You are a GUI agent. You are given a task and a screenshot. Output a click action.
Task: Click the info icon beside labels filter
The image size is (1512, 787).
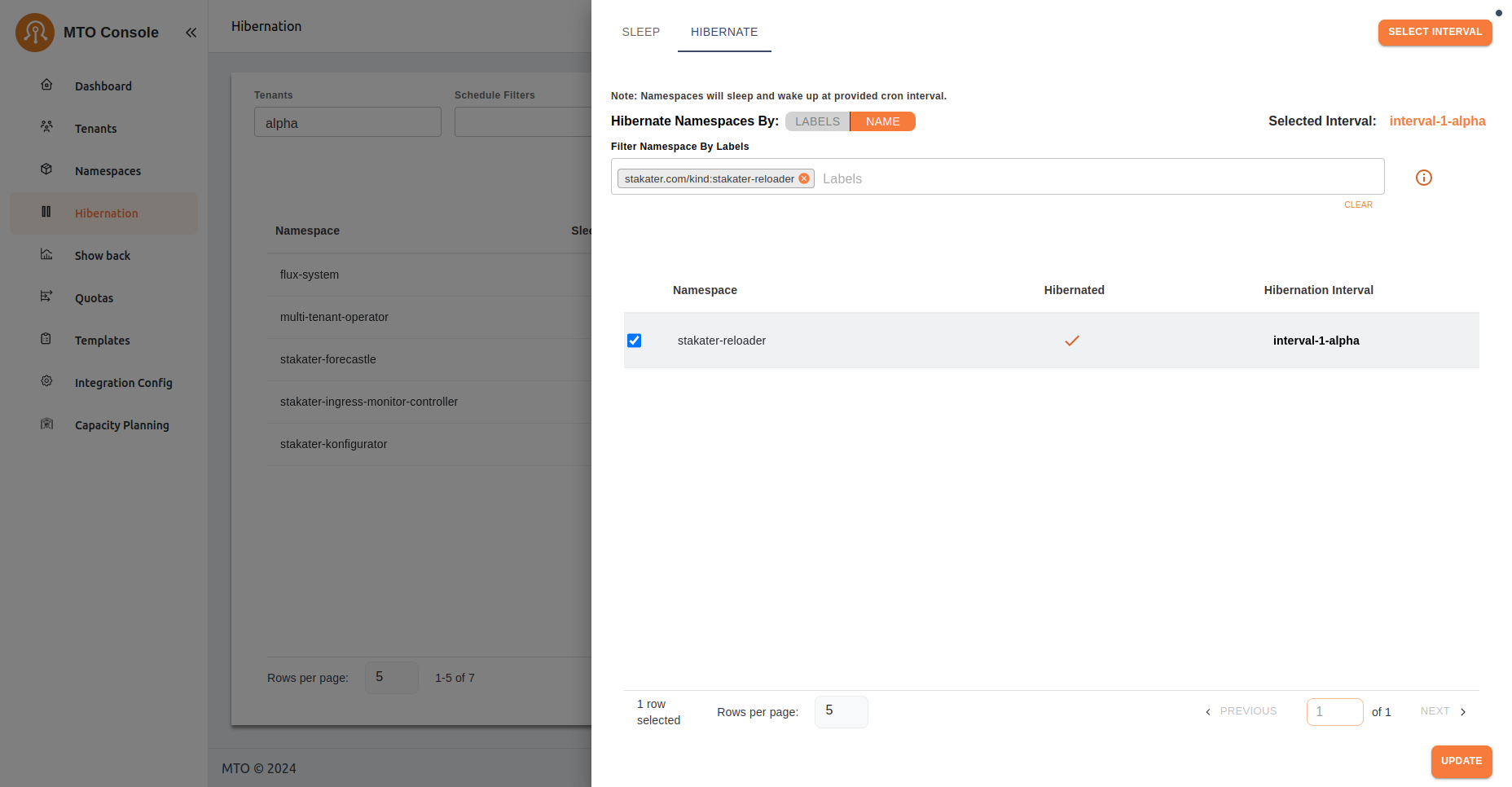[x=1423, y=178]
